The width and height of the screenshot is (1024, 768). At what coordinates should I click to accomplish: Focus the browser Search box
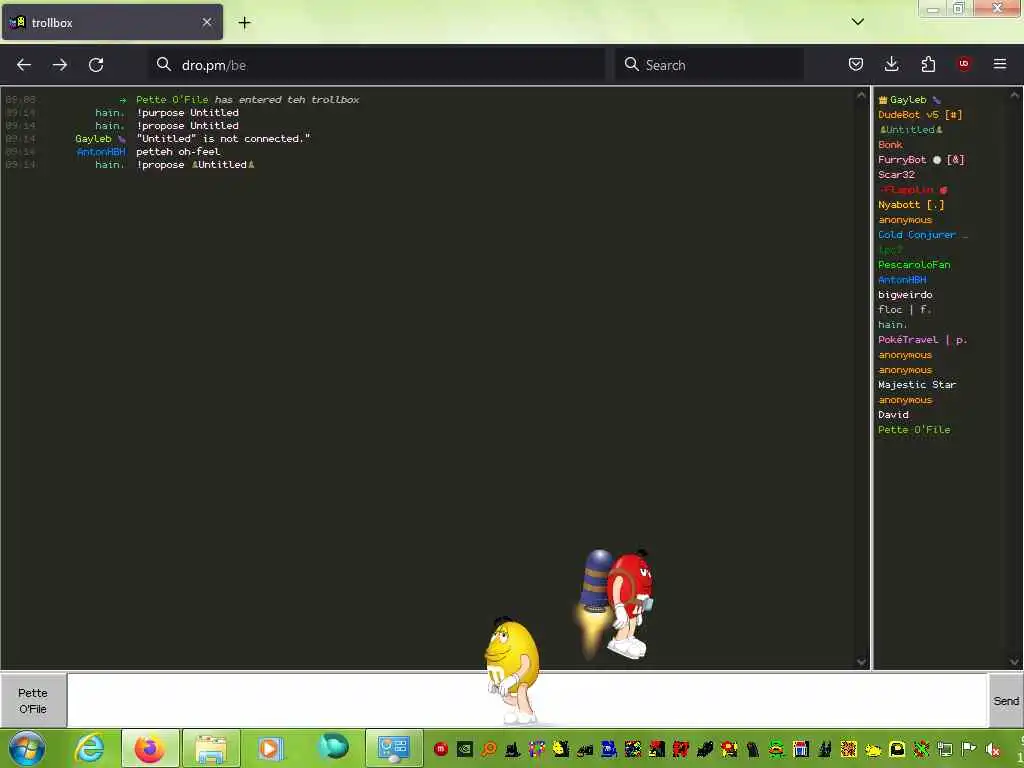pyautogui.click(x=709, y=65)
